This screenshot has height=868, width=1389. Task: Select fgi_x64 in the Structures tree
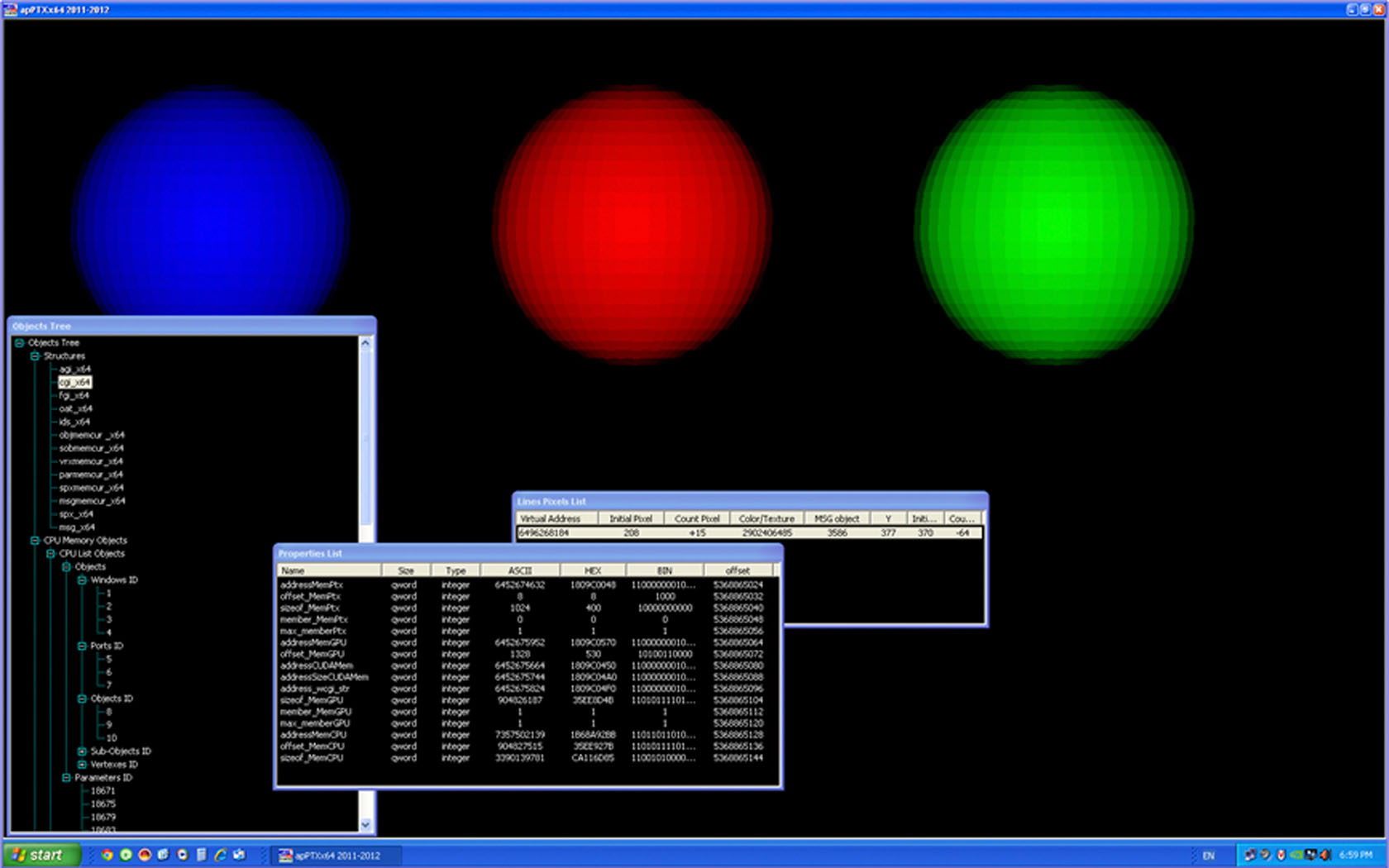pyautogui.click(x=74, y=395)
